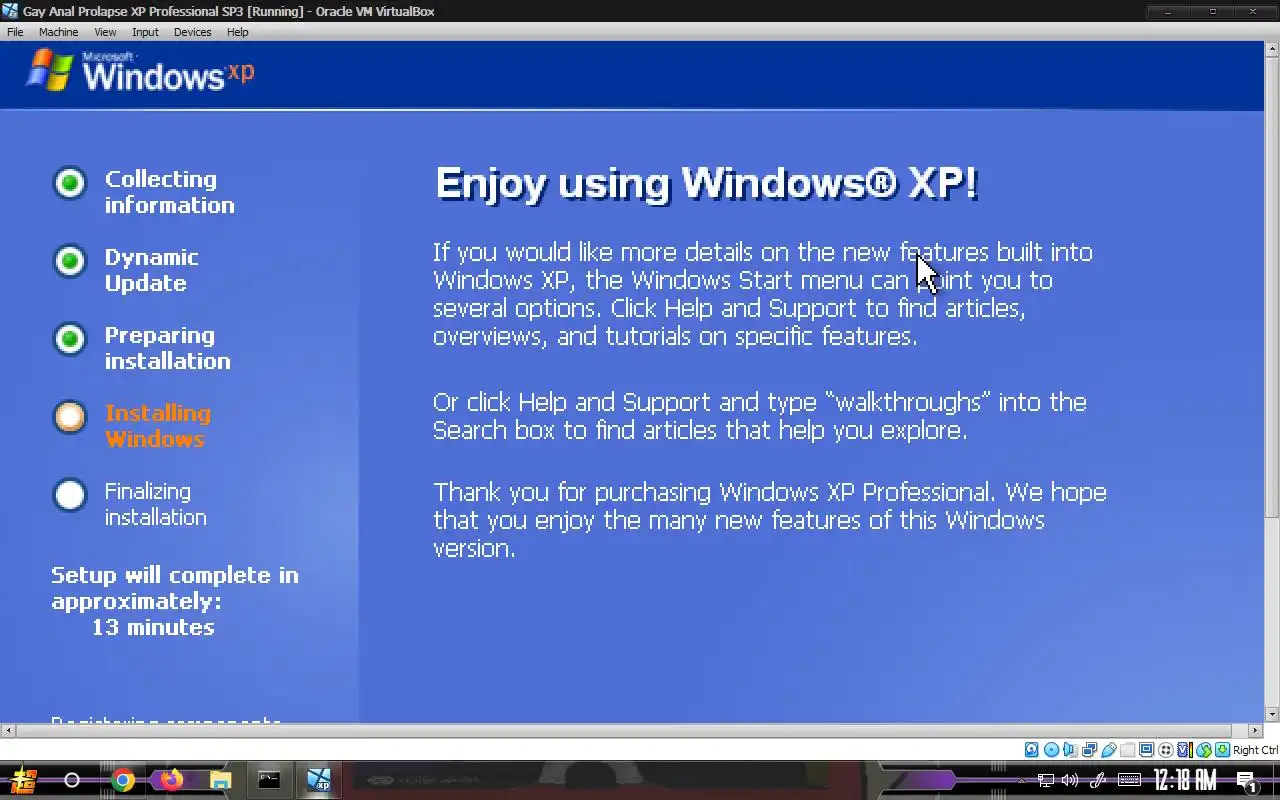
Task: Click the USB devices status icon
Action: tap(1108, 750)
